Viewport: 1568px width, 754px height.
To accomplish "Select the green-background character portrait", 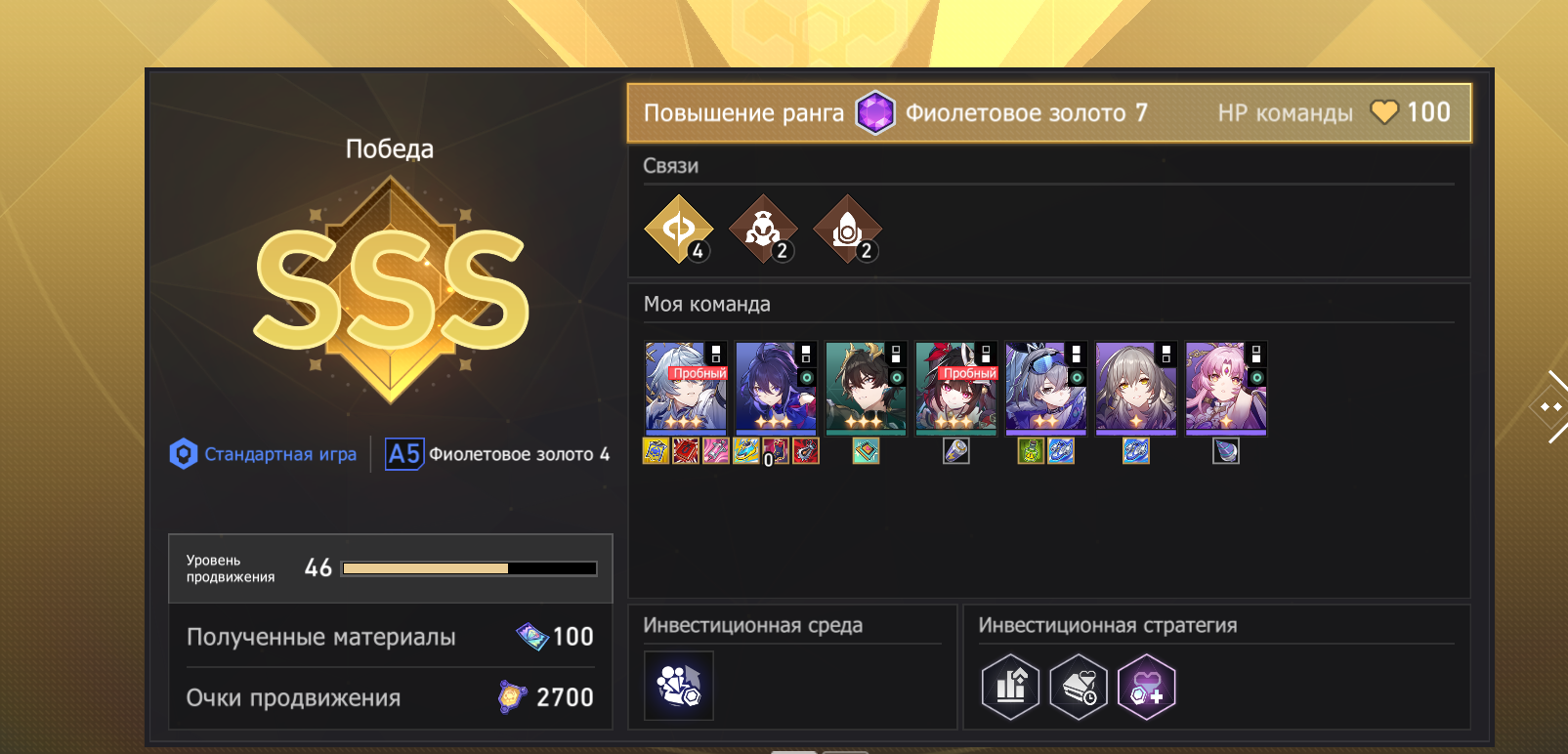I will click(x=866, y=388).
